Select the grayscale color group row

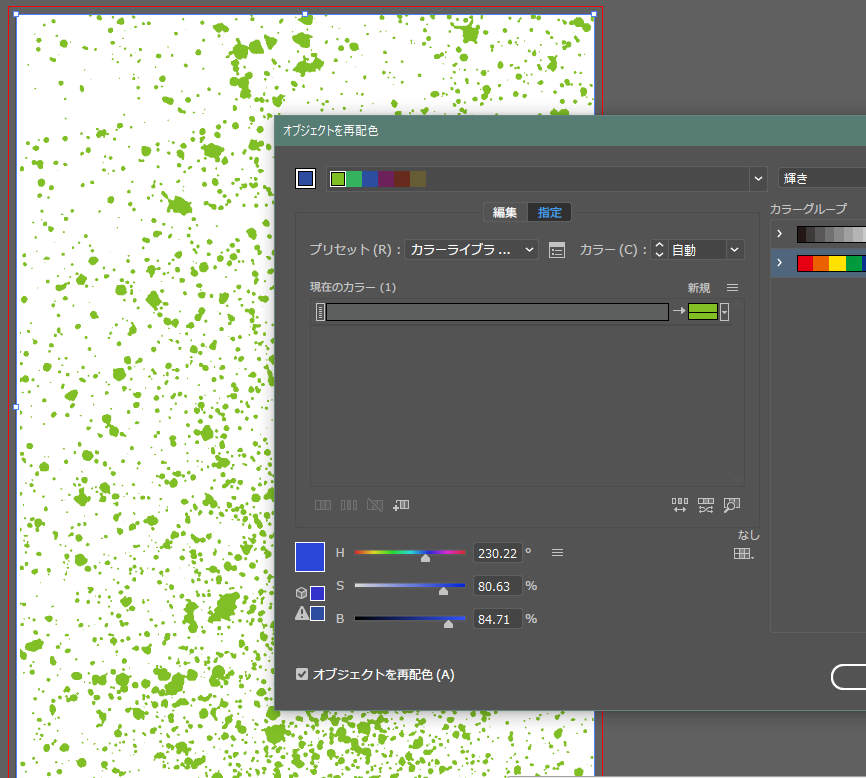[819, 234]
